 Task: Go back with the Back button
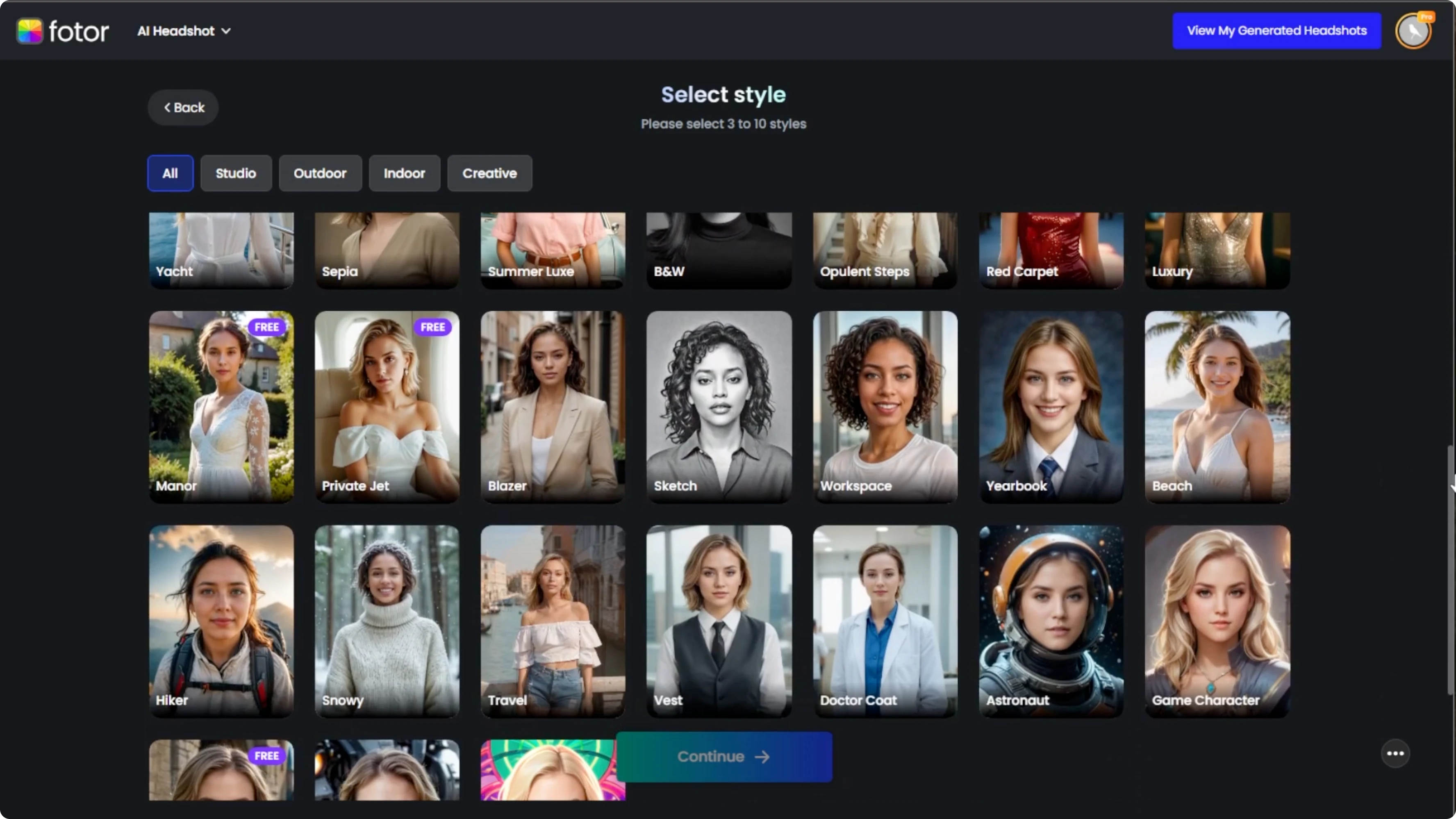[x=183, y=107]
